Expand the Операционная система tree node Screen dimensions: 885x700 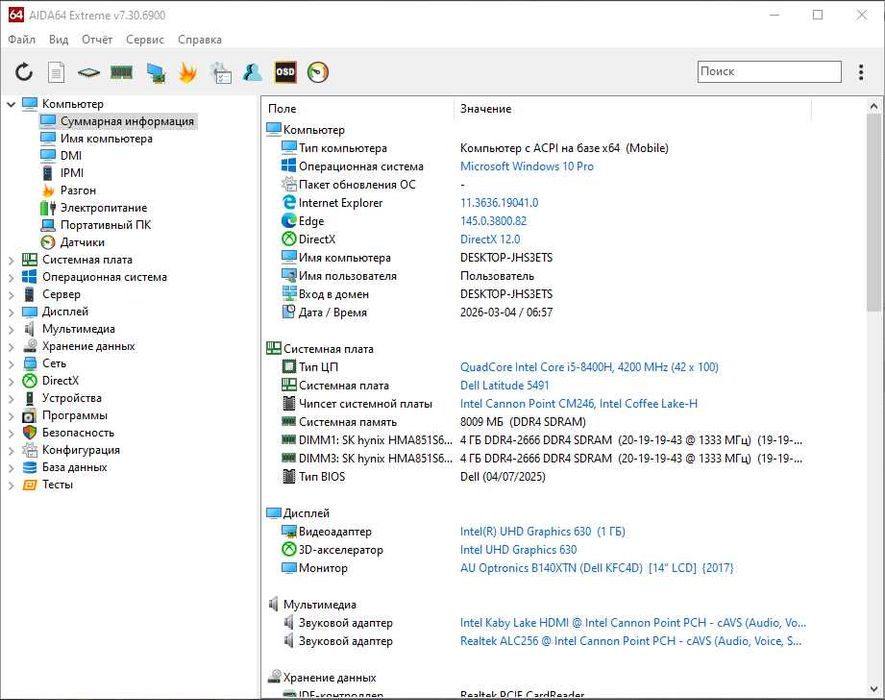pos(11,277)
